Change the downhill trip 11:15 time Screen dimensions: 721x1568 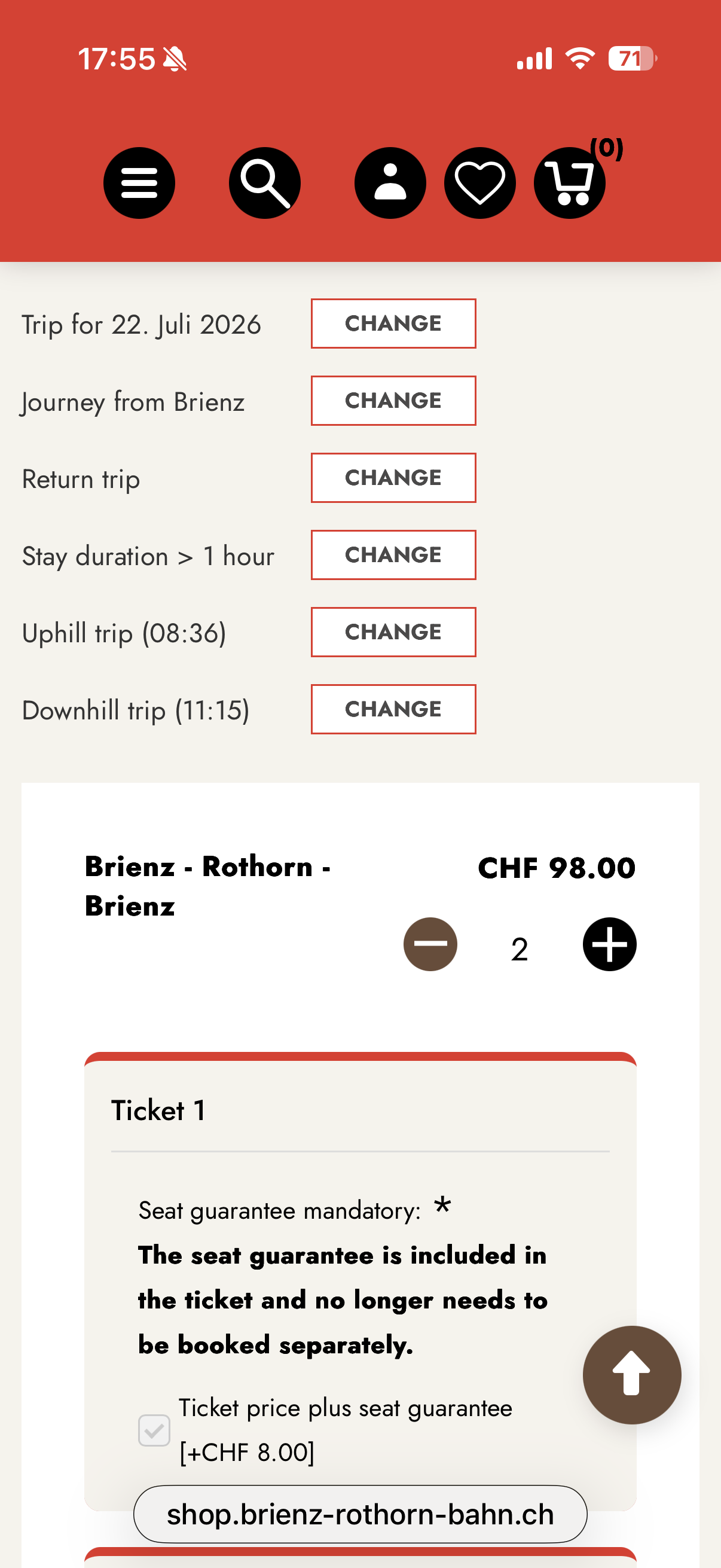[x=393, y=709]
